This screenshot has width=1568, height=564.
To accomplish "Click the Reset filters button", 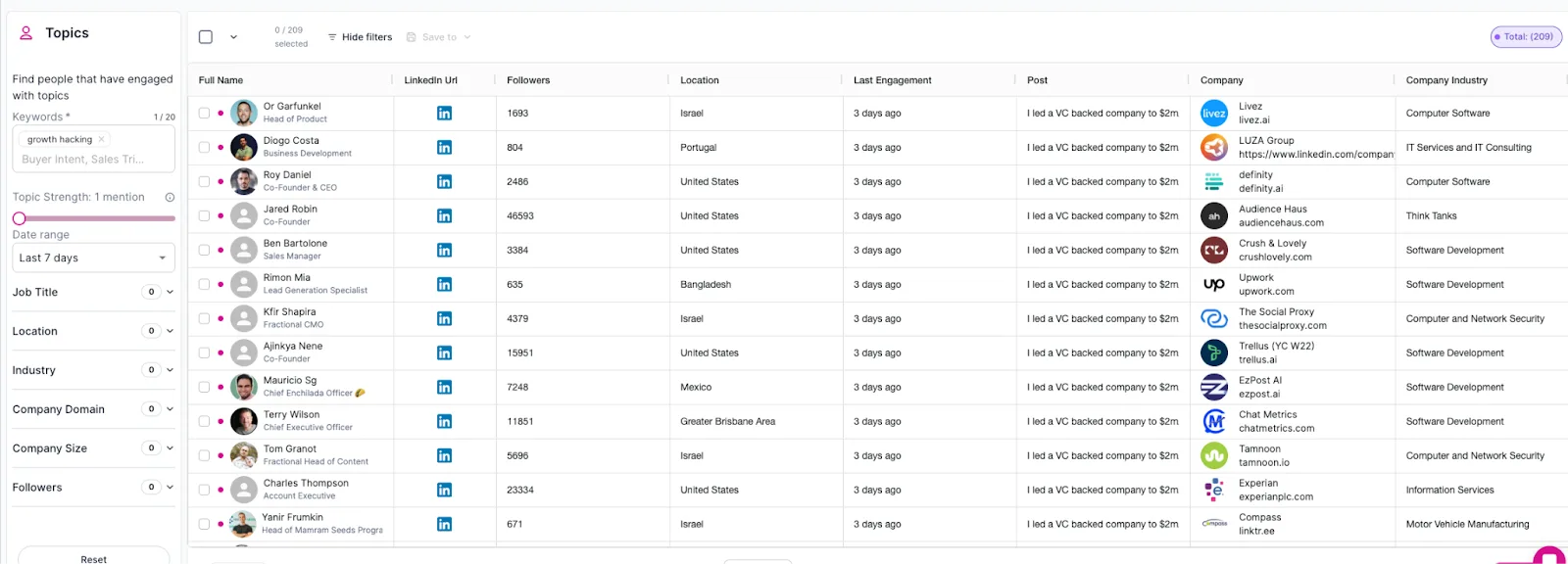I will tap(94, 557).
